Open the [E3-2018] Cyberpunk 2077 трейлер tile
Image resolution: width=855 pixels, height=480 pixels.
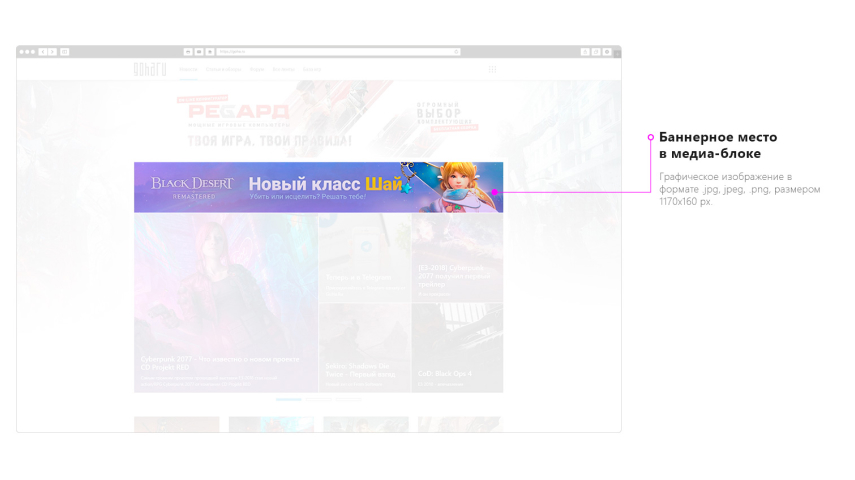pos(457,257)
